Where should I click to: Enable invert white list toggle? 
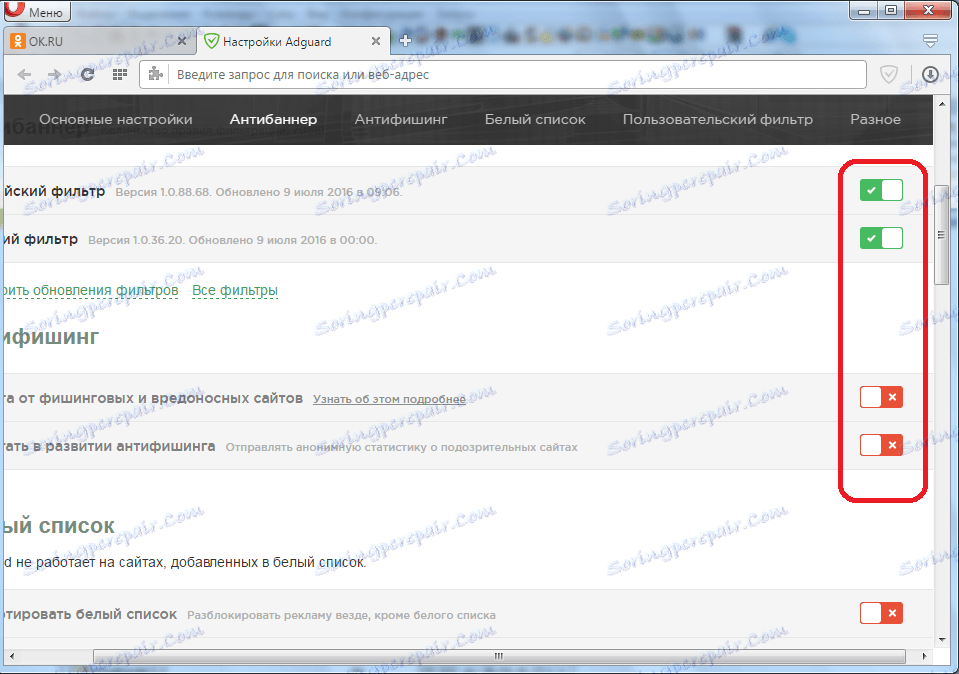pos(881,613)
